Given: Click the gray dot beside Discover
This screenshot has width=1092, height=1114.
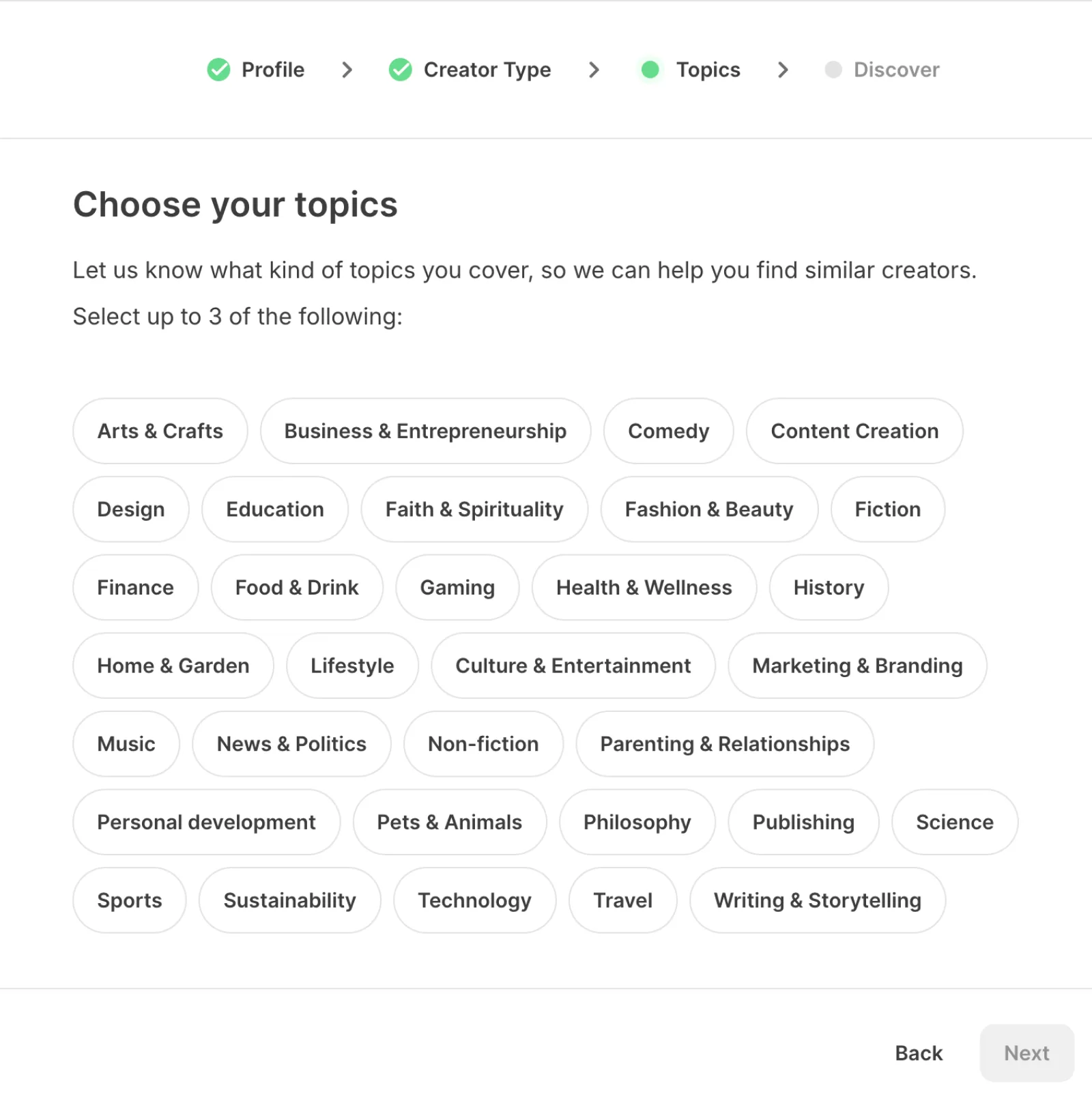Looking at the screenshot, I should click(x=833, y=70).
